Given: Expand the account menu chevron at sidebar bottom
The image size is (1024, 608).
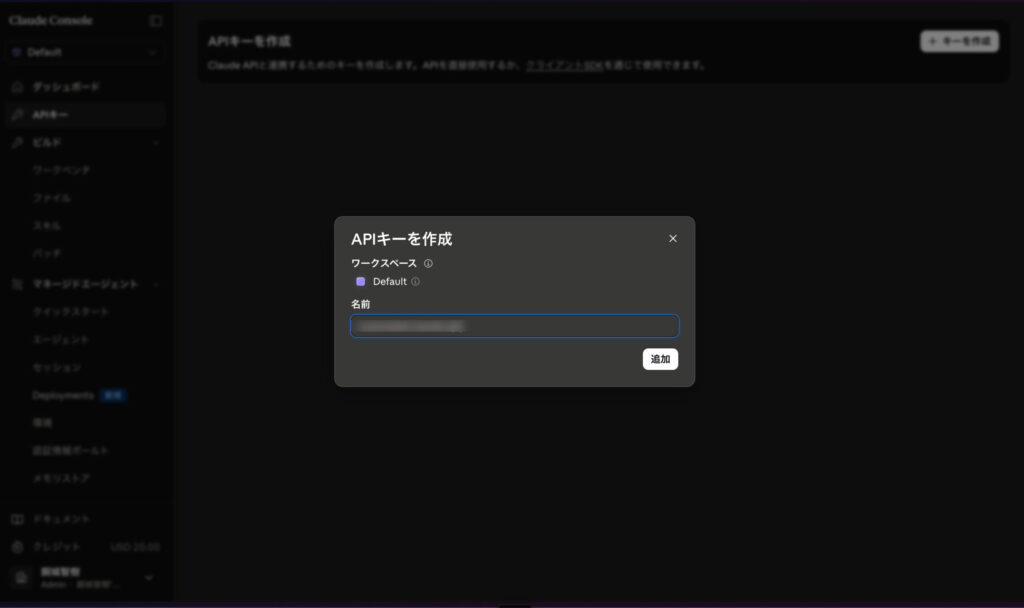Looking at the screenshot, I should click(x=149, y=578).
